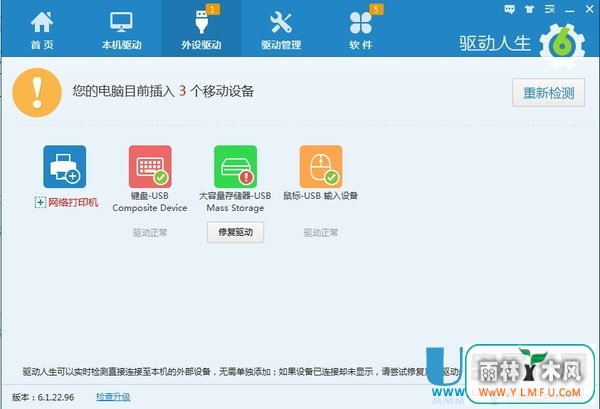
Task: Click the 重新检测 button
Action: 548,93
